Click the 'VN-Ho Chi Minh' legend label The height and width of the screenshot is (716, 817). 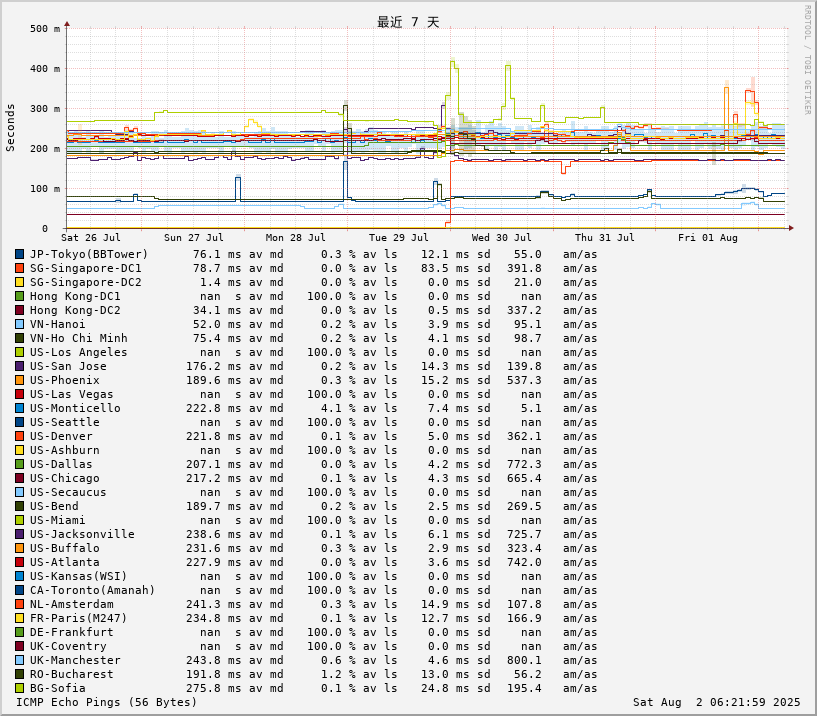click(79, 339)
